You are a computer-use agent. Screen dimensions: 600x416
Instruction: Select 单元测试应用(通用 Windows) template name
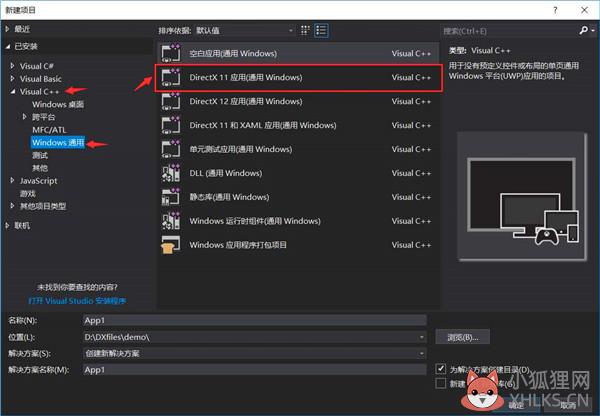241,149
